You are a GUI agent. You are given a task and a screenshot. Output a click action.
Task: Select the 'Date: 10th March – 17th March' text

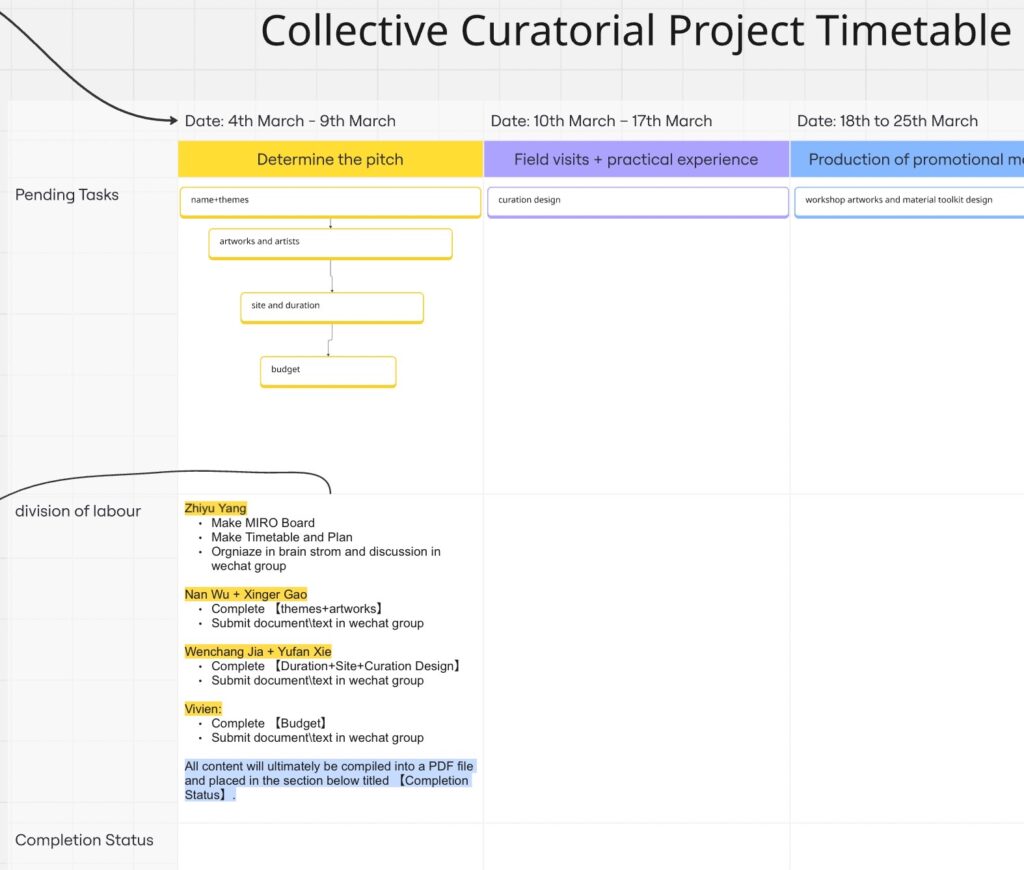click(601, 121)
